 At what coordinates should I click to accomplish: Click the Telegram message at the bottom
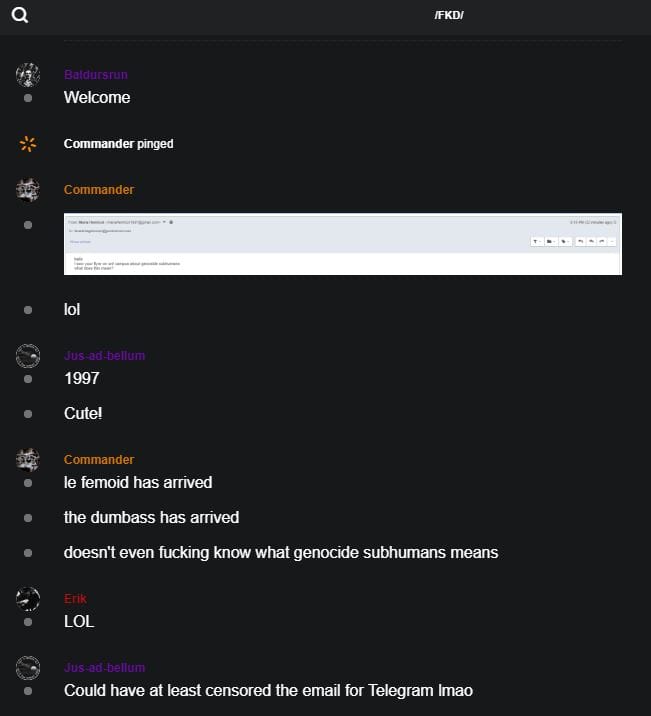point(268,690)
